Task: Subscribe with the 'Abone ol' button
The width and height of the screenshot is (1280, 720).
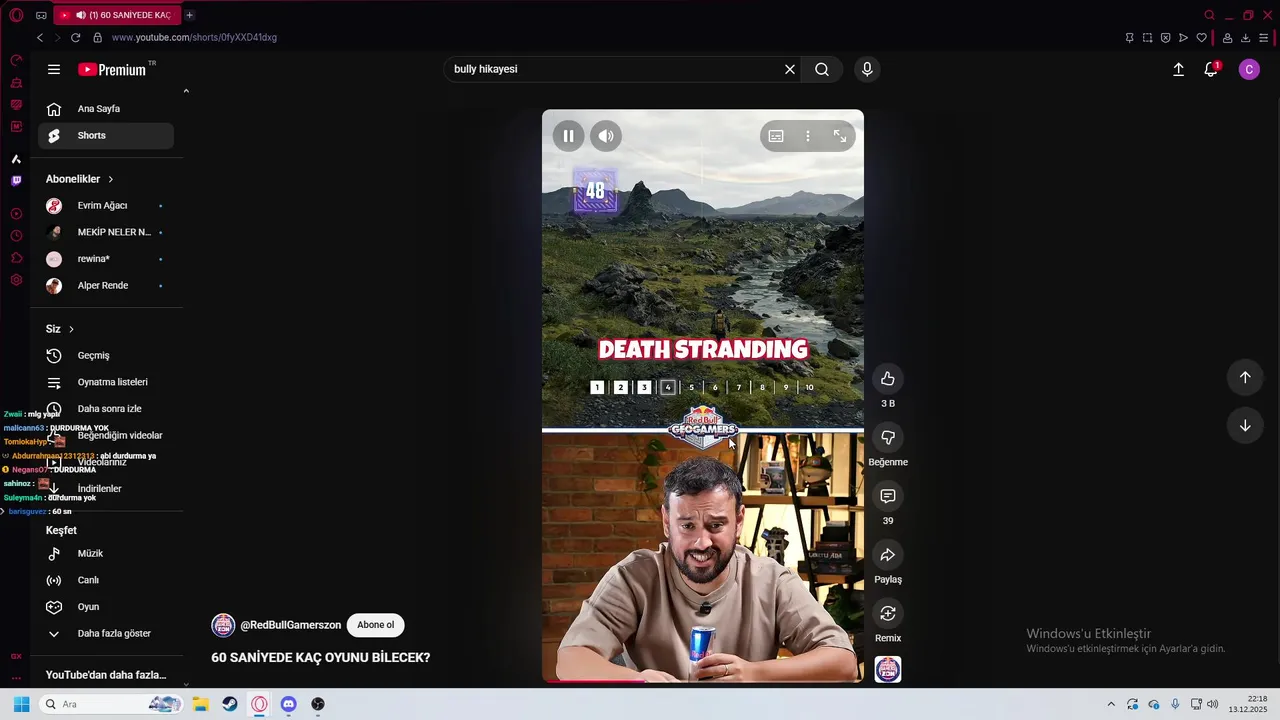Action: pos(376,625)
